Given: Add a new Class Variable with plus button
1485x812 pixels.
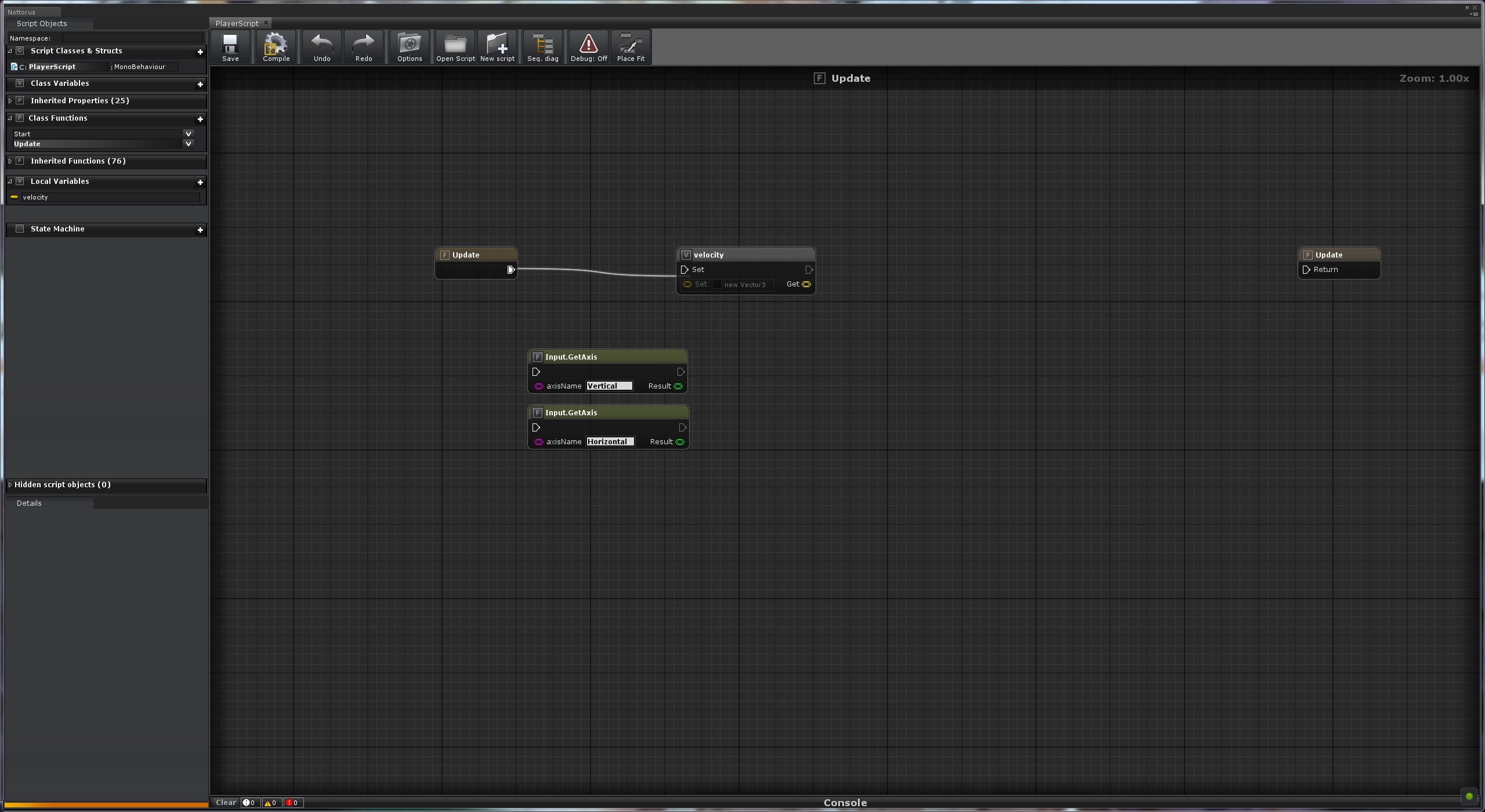Looking at the screenshot, I should [x=200, y=84].
